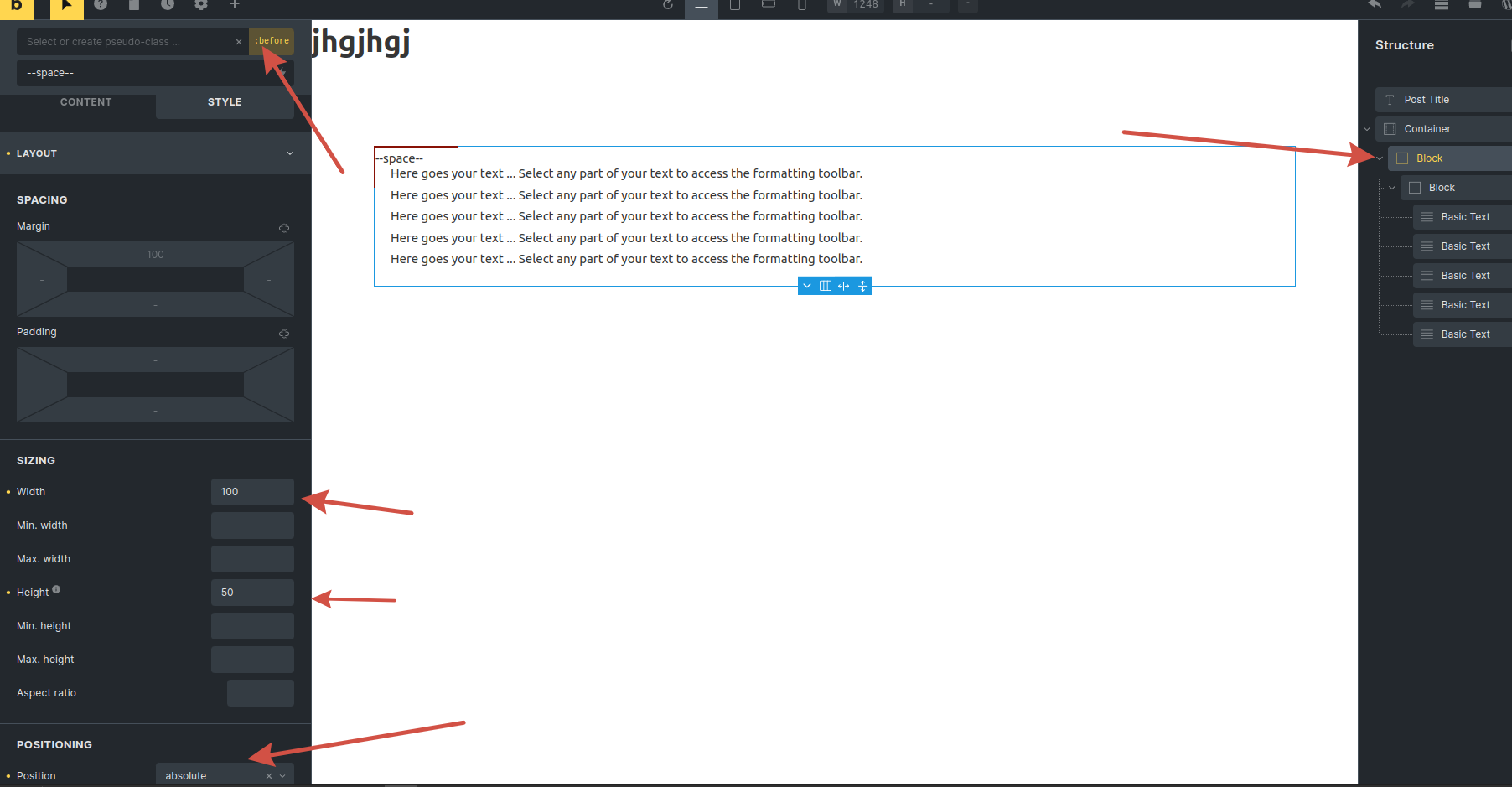
Task: Click the Width input showing 100
Action: (252, 492)
